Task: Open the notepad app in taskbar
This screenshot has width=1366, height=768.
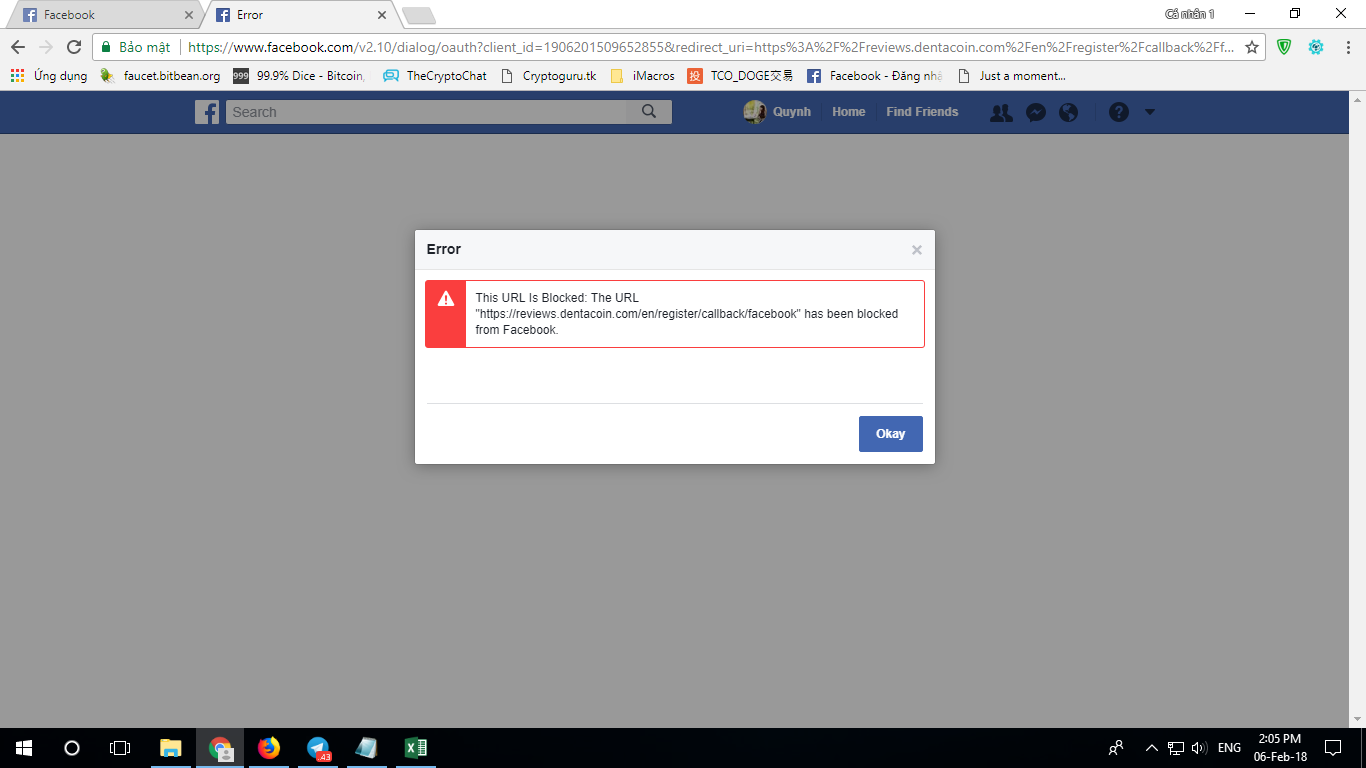Action: coord(367,748)
